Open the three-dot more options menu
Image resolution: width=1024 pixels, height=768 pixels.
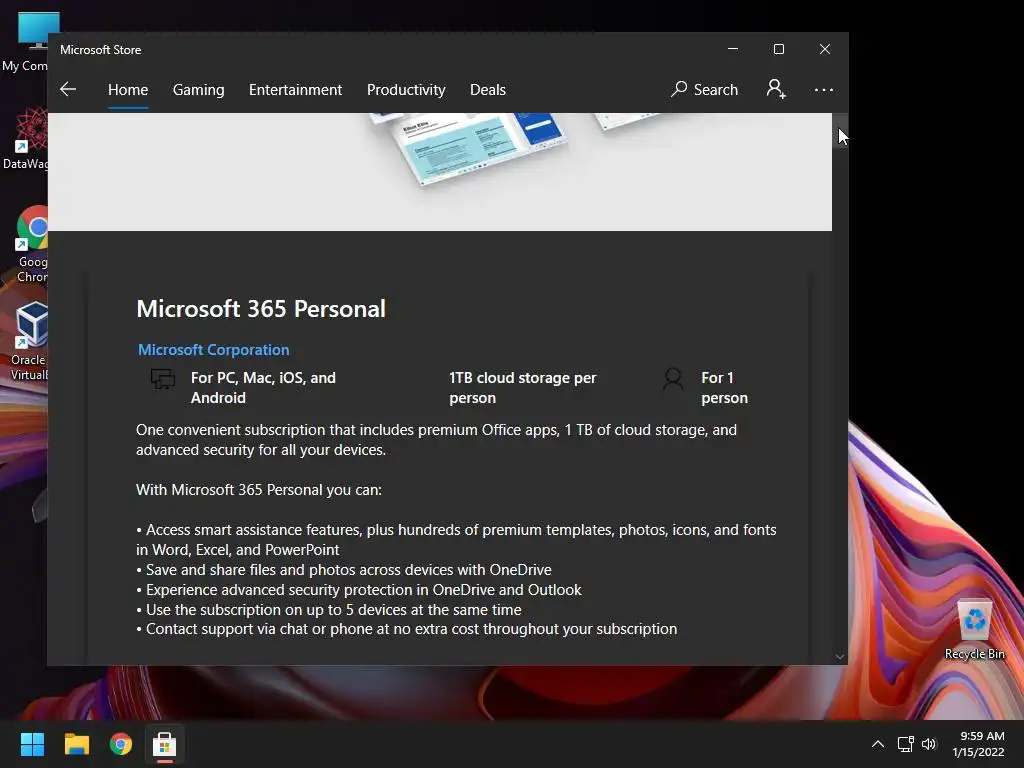(x=824, y=89)
